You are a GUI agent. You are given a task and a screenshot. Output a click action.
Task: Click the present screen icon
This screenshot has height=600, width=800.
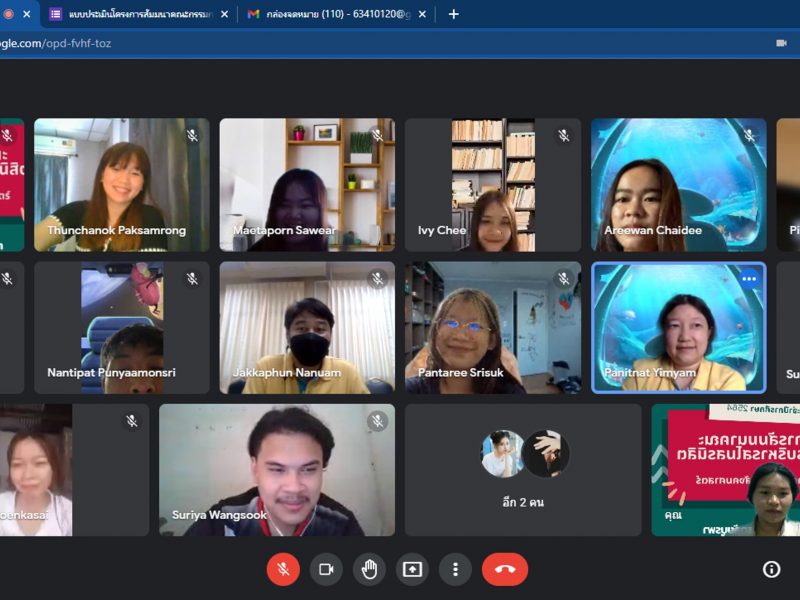(x=412, y=569)
